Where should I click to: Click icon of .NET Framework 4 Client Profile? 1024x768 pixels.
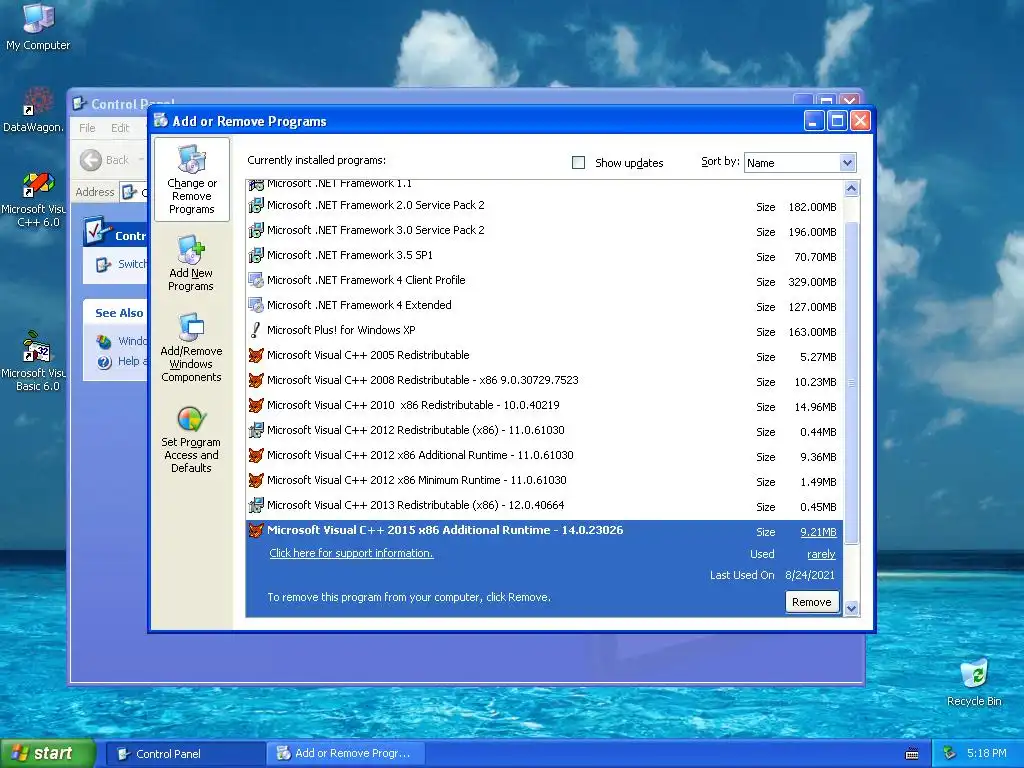256,281
